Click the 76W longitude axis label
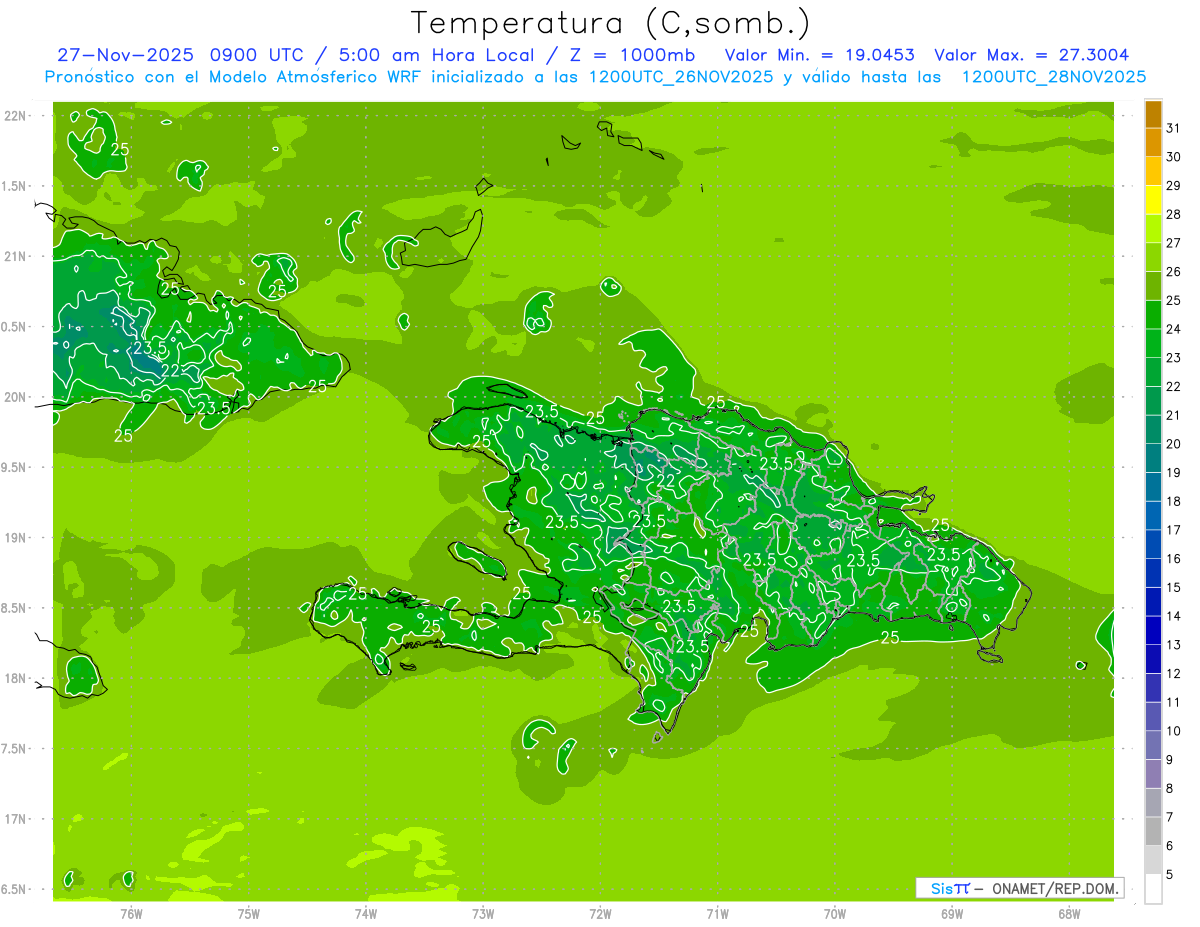This screenshot has height=927, width=1200. [x=131, y=913]
